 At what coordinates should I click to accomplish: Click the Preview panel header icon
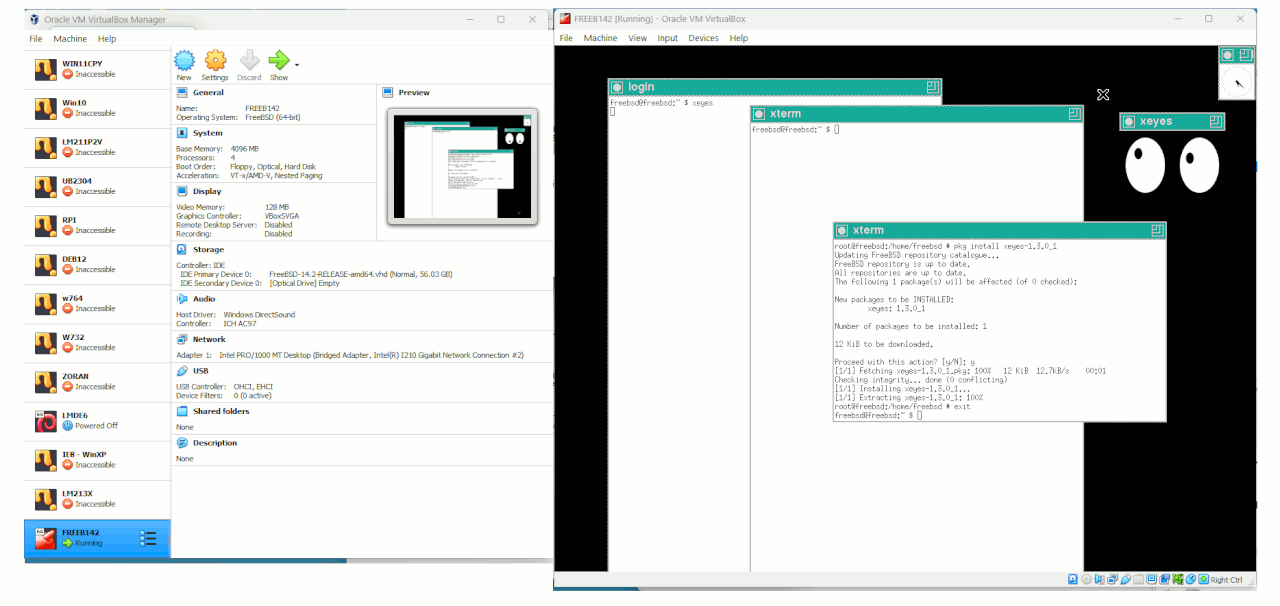click(388, 92)
